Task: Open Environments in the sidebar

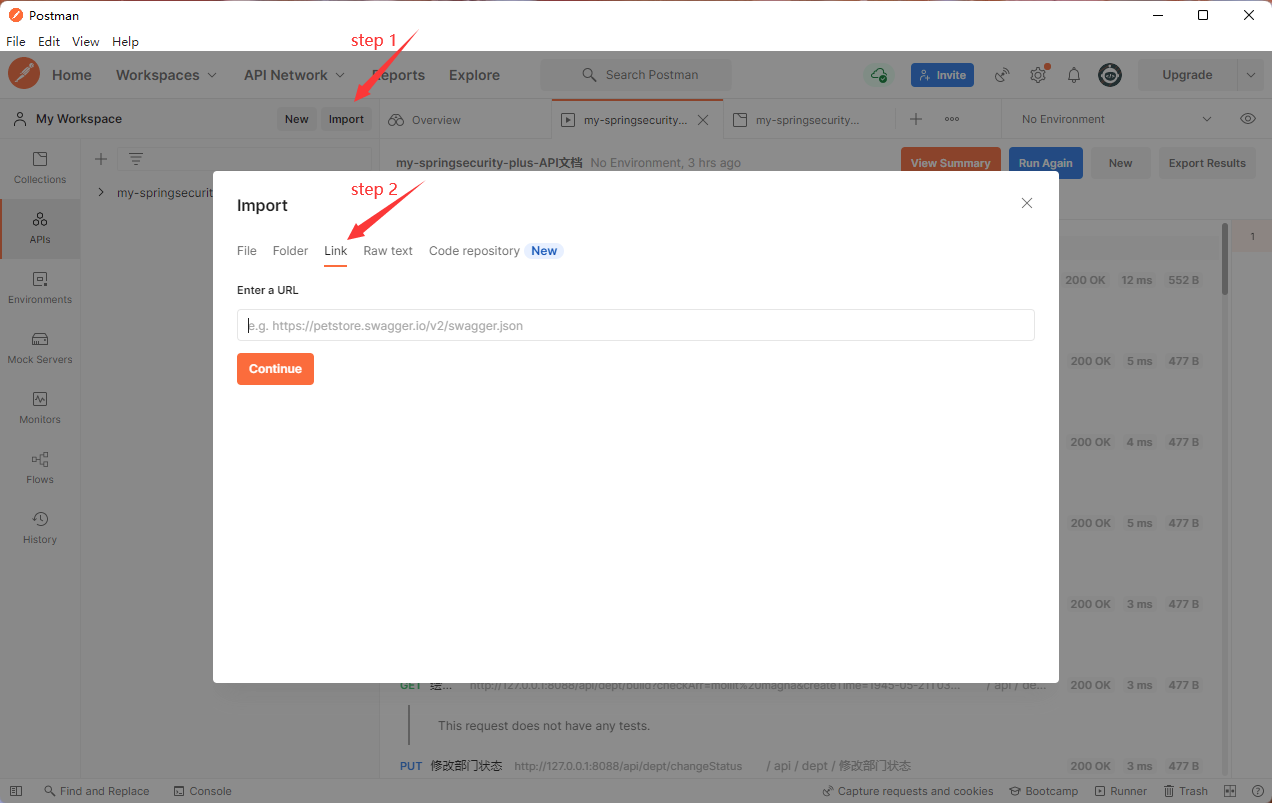Action: tap(40, 288)
